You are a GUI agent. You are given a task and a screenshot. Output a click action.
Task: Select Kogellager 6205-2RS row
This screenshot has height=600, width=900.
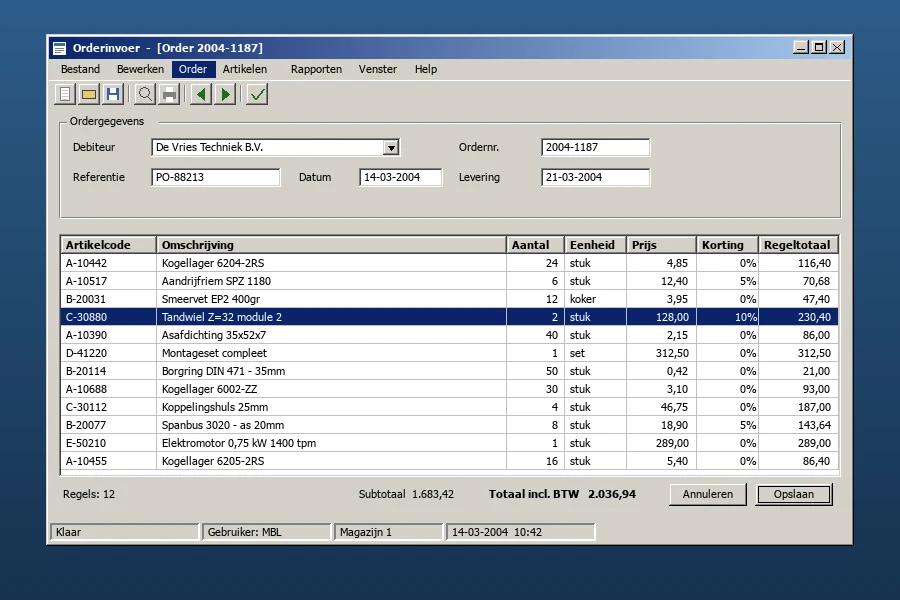point(449,461)
